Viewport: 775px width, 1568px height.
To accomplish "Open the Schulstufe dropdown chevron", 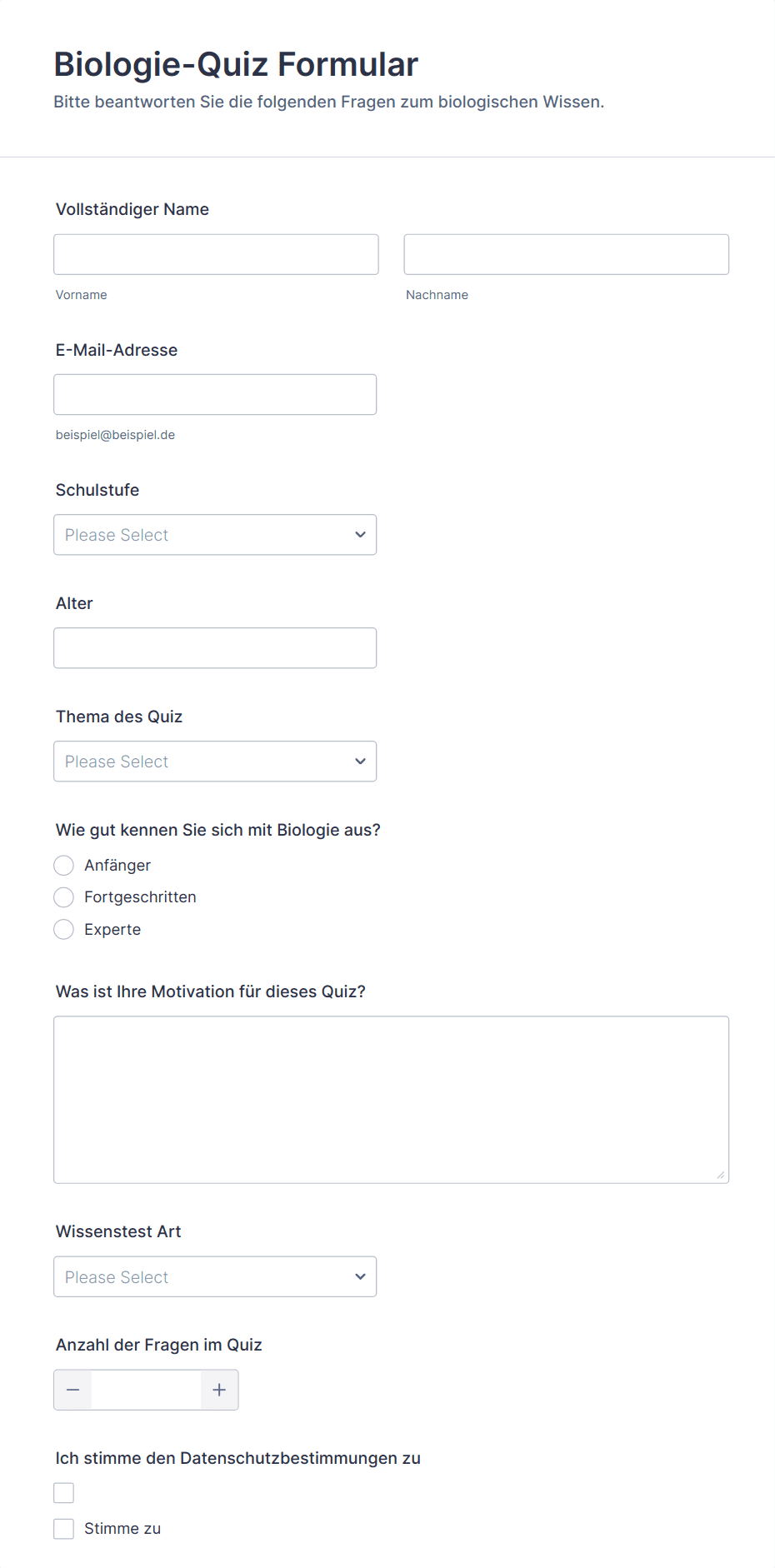I will click(x=360, y=535).
